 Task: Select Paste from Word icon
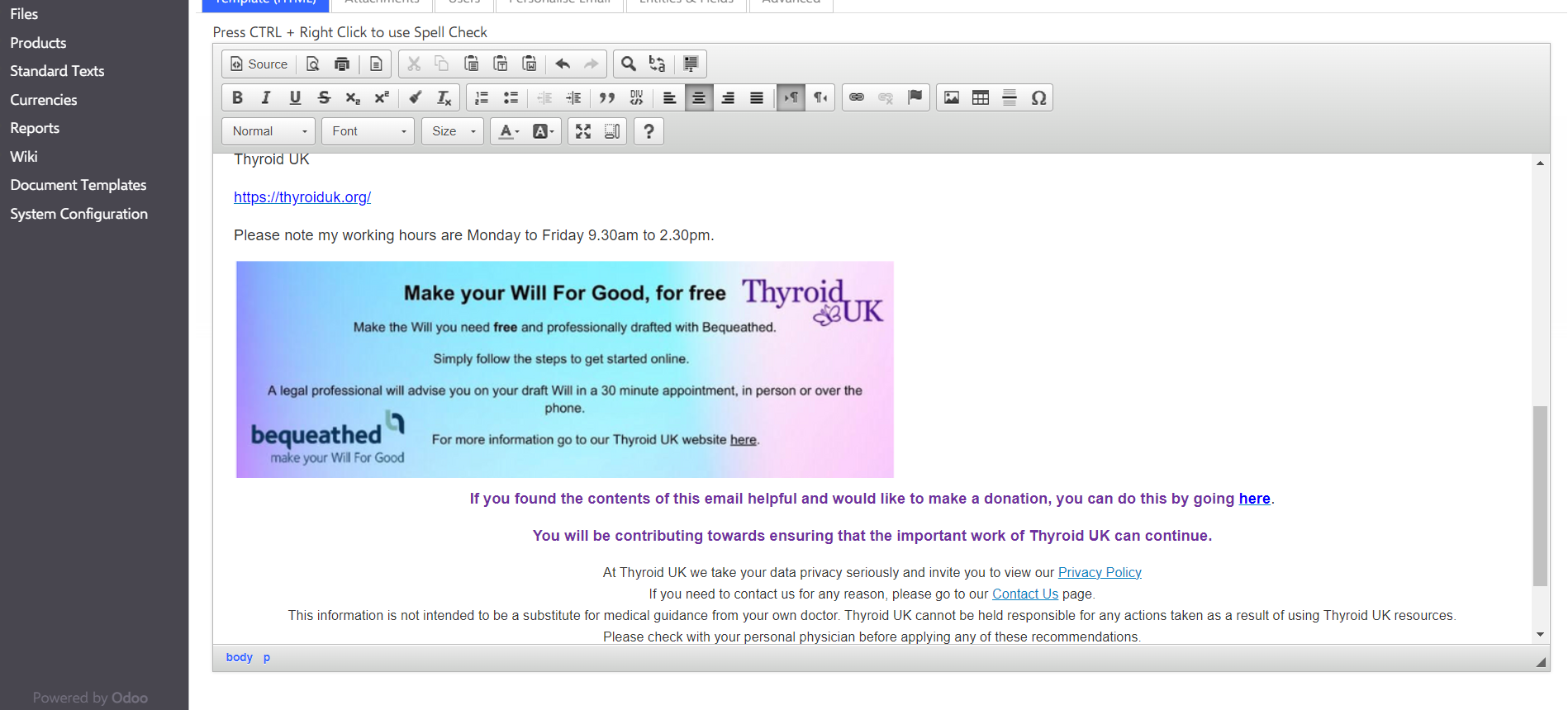530,64
